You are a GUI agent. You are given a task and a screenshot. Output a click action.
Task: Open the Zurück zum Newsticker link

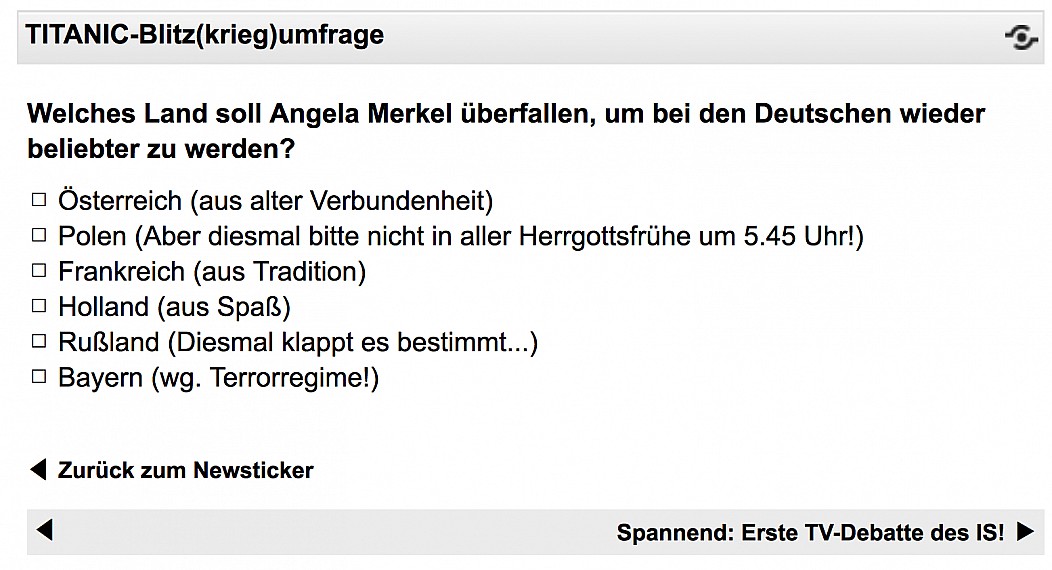point(185,470)
